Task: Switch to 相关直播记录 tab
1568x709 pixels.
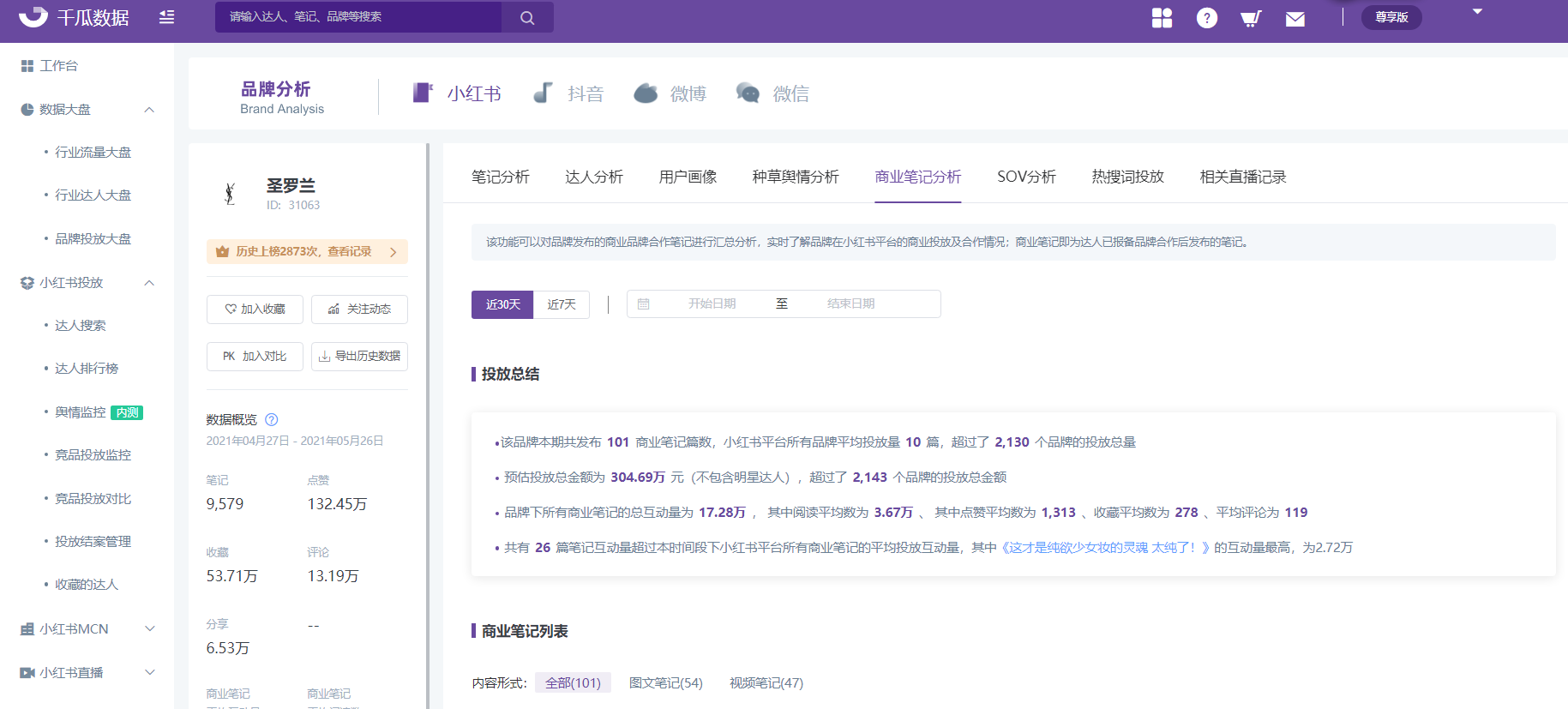Action: pos(1243,177)
